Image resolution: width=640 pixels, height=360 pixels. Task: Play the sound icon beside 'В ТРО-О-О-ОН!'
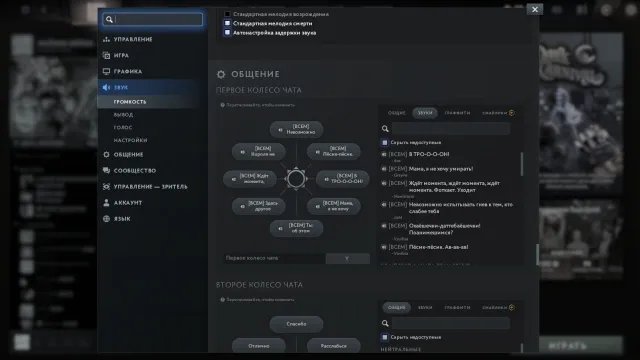(x=384, y=154)
